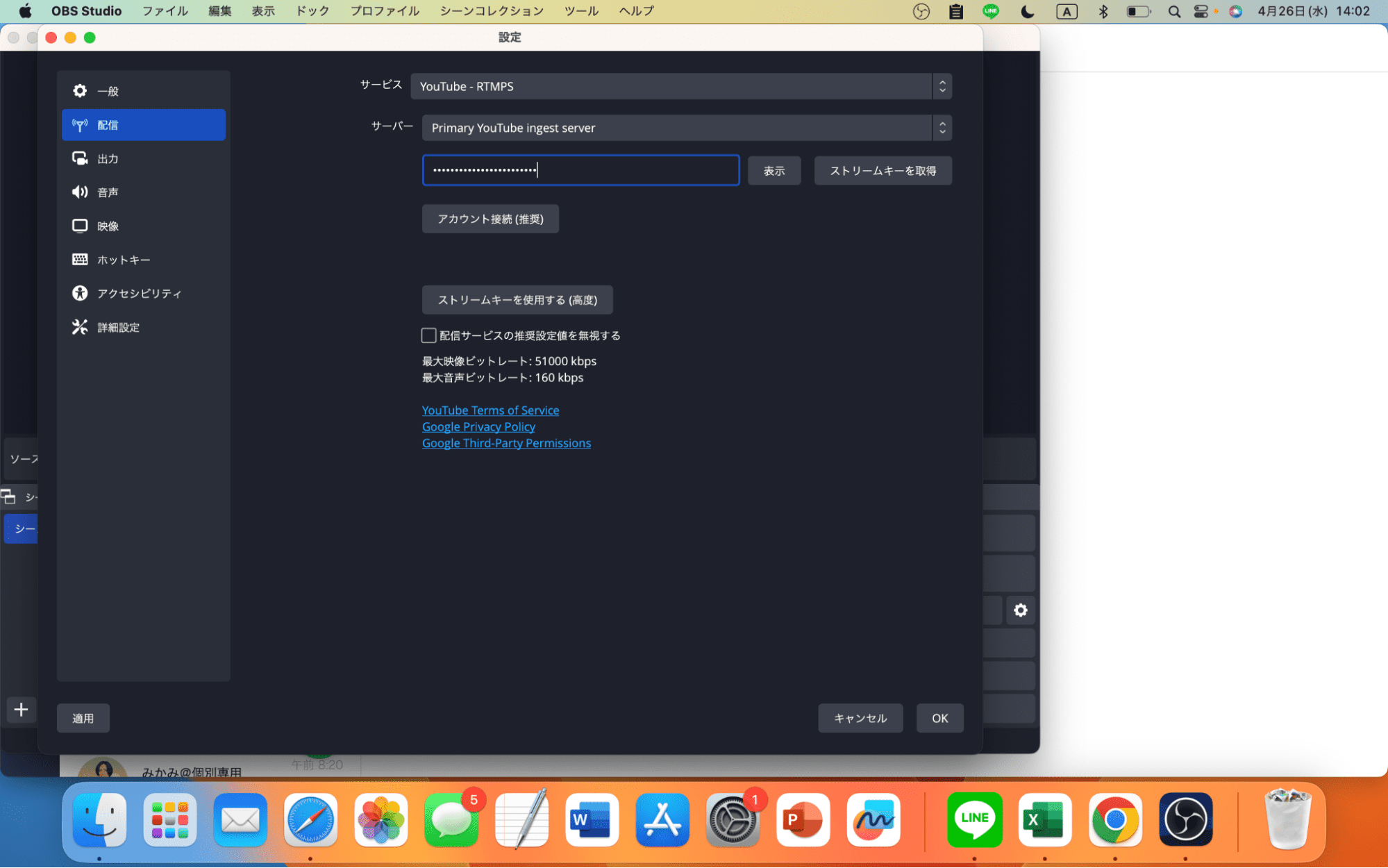Click the Bluetooth icon in menu bar

pyautogui.click(x=1103, y=11)
